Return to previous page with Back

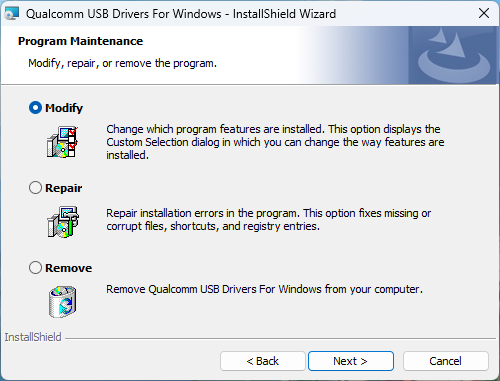[x=263, y=361]
